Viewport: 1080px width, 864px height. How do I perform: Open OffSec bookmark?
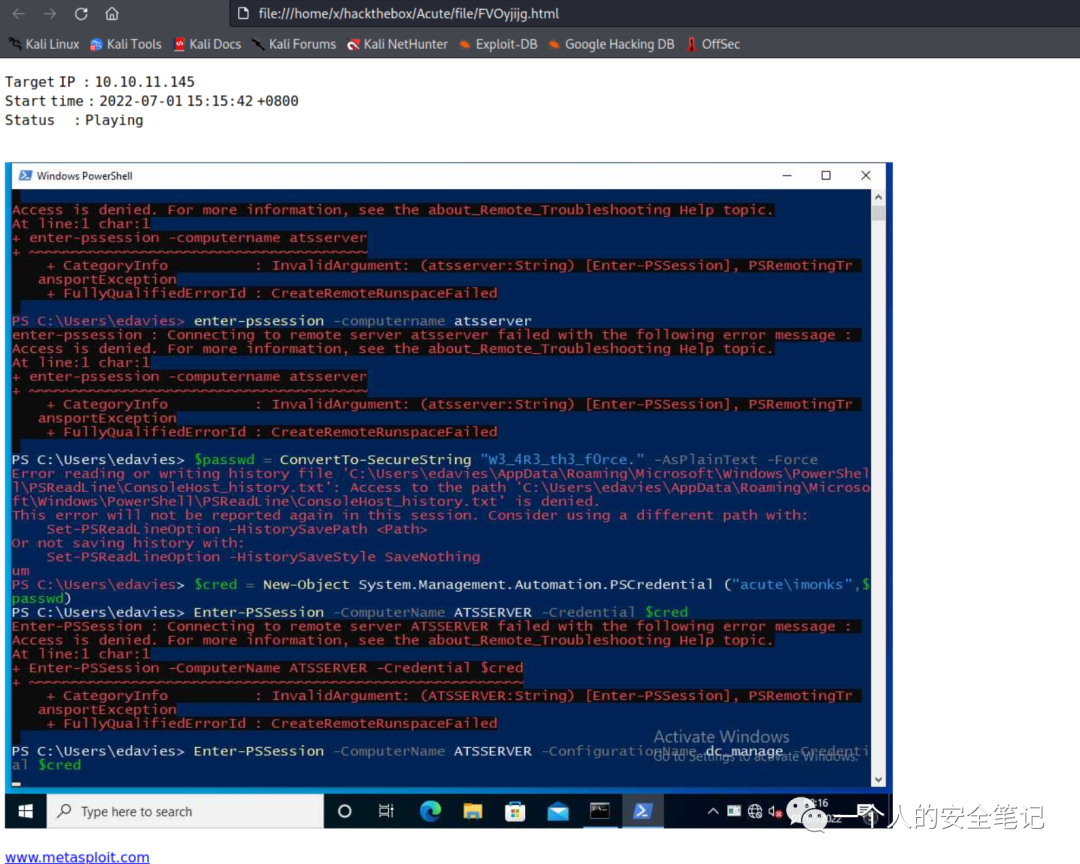(713, 44)
